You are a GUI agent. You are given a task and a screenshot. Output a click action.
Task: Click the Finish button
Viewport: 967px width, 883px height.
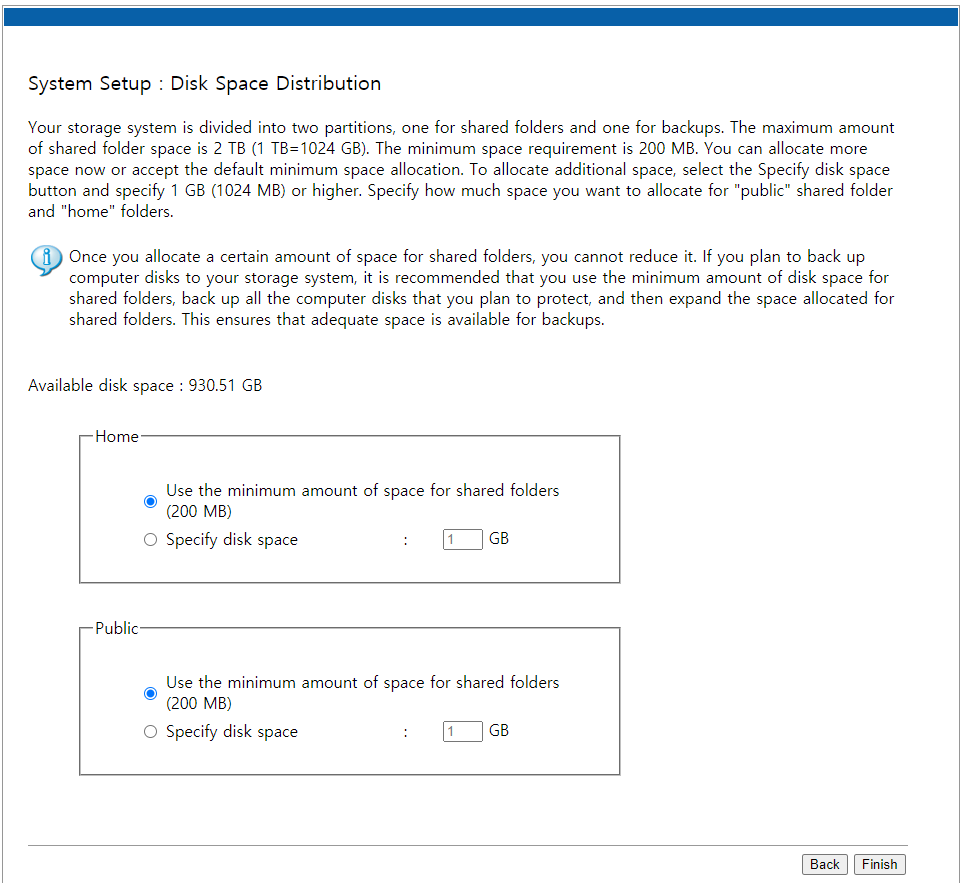[x=879, y=865]
